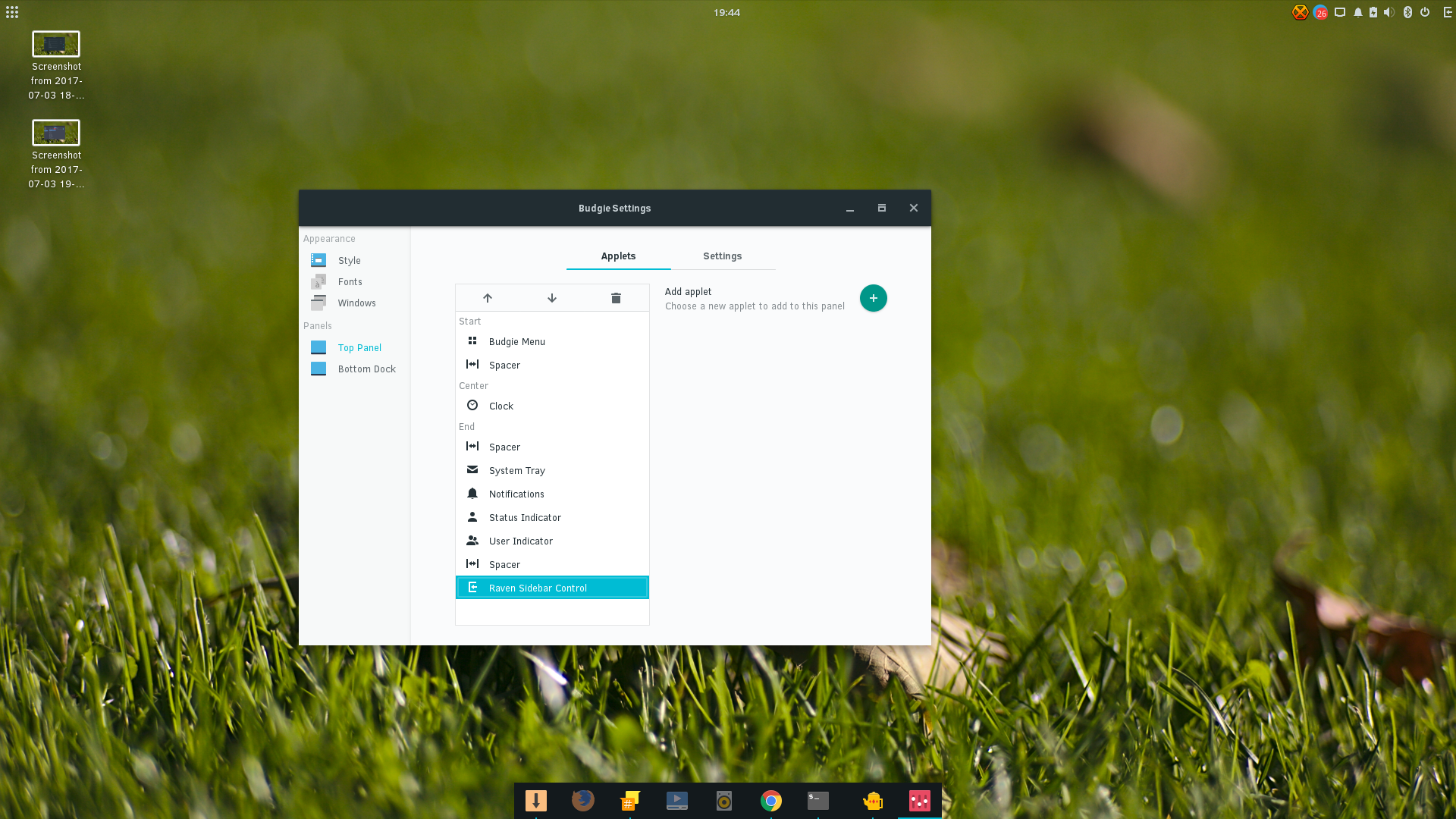
Task: Click the Budgie Settings dock icon
Action: (x=920, y=801)
